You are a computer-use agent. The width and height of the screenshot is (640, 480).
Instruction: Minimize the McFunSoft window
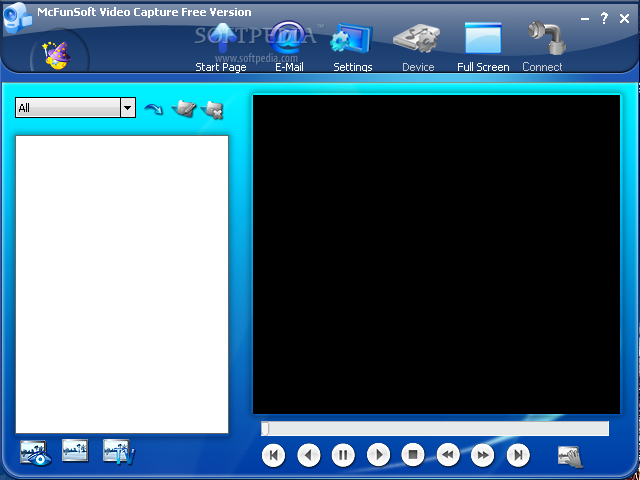585,19
